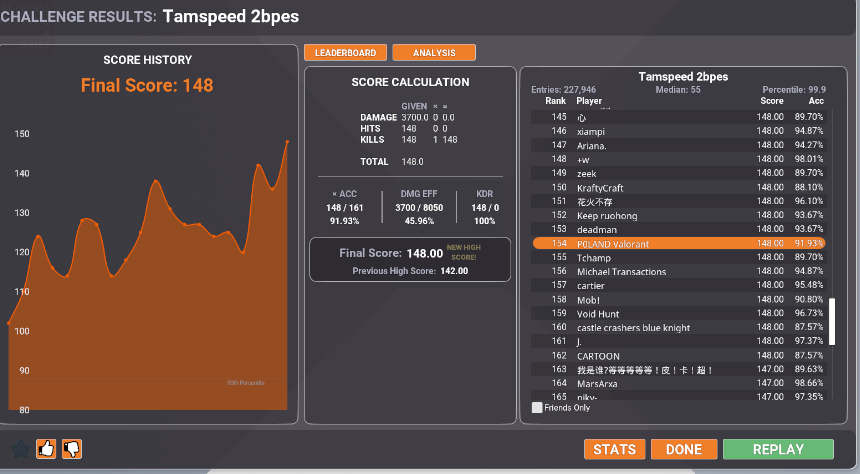Viewport: 860px width, 474px height.
Task: Select leaderboard player Tchamp
Action: pos(679,257)
